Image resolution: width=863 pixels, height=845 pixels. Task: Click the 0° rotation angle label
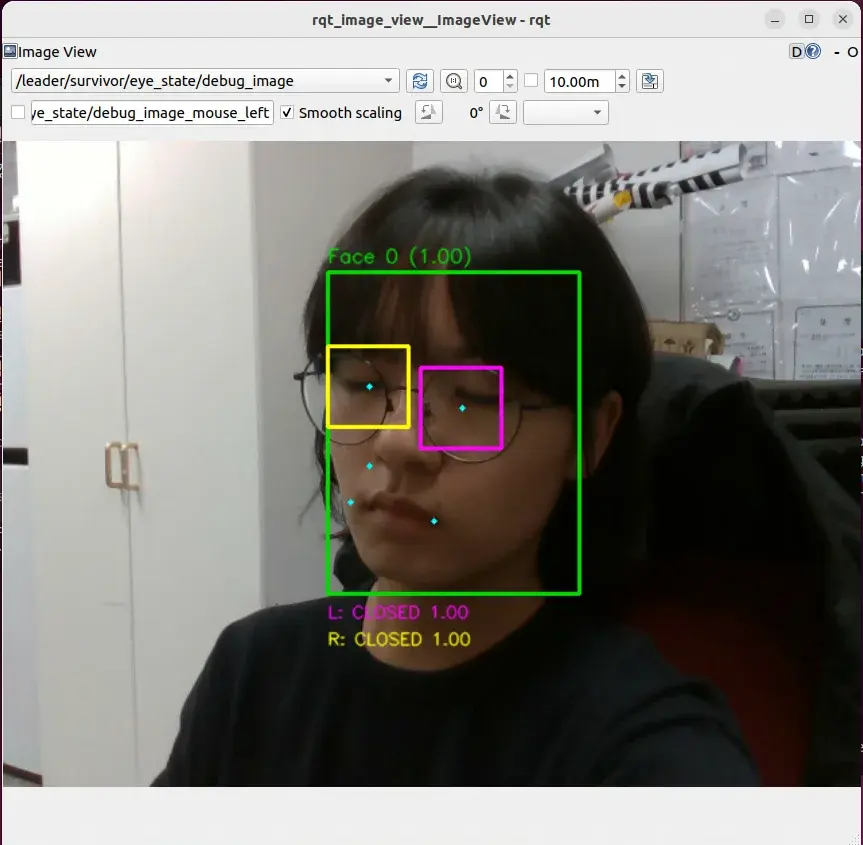point(476,113)
